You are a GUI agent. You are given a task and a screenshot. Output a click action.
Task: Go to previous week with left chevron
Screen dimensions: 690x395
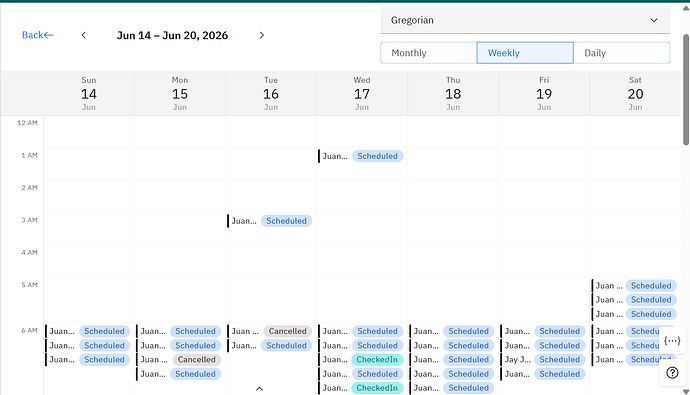click(84, 35)
